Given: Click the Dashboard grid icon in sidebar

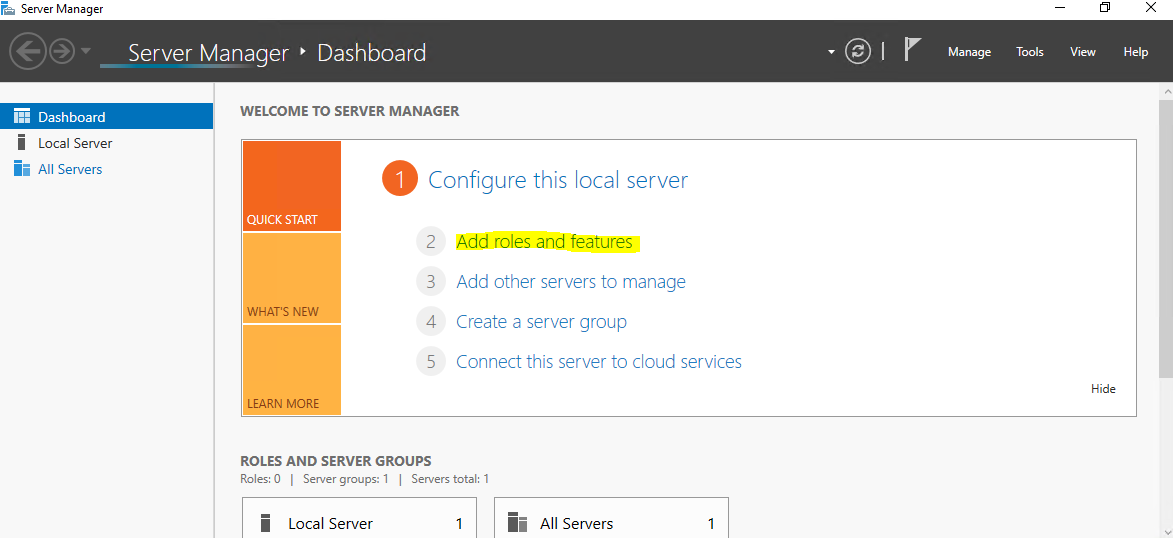Looking at the screenshot, I should click(22, 117).
